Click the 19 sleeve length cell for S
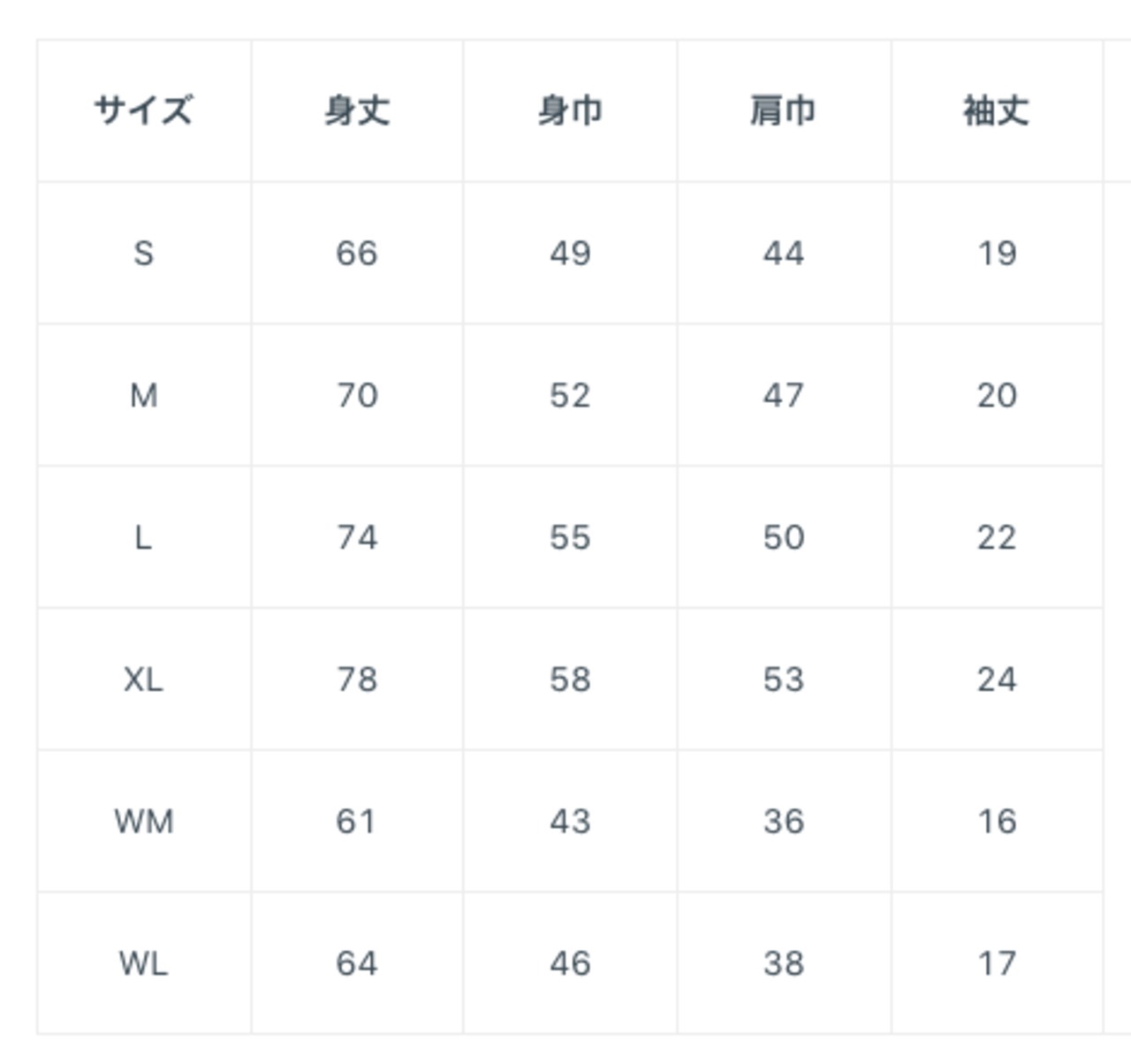Image resolution: width=1131 pixels, height=1064 pixels. (x=997, y=254)
